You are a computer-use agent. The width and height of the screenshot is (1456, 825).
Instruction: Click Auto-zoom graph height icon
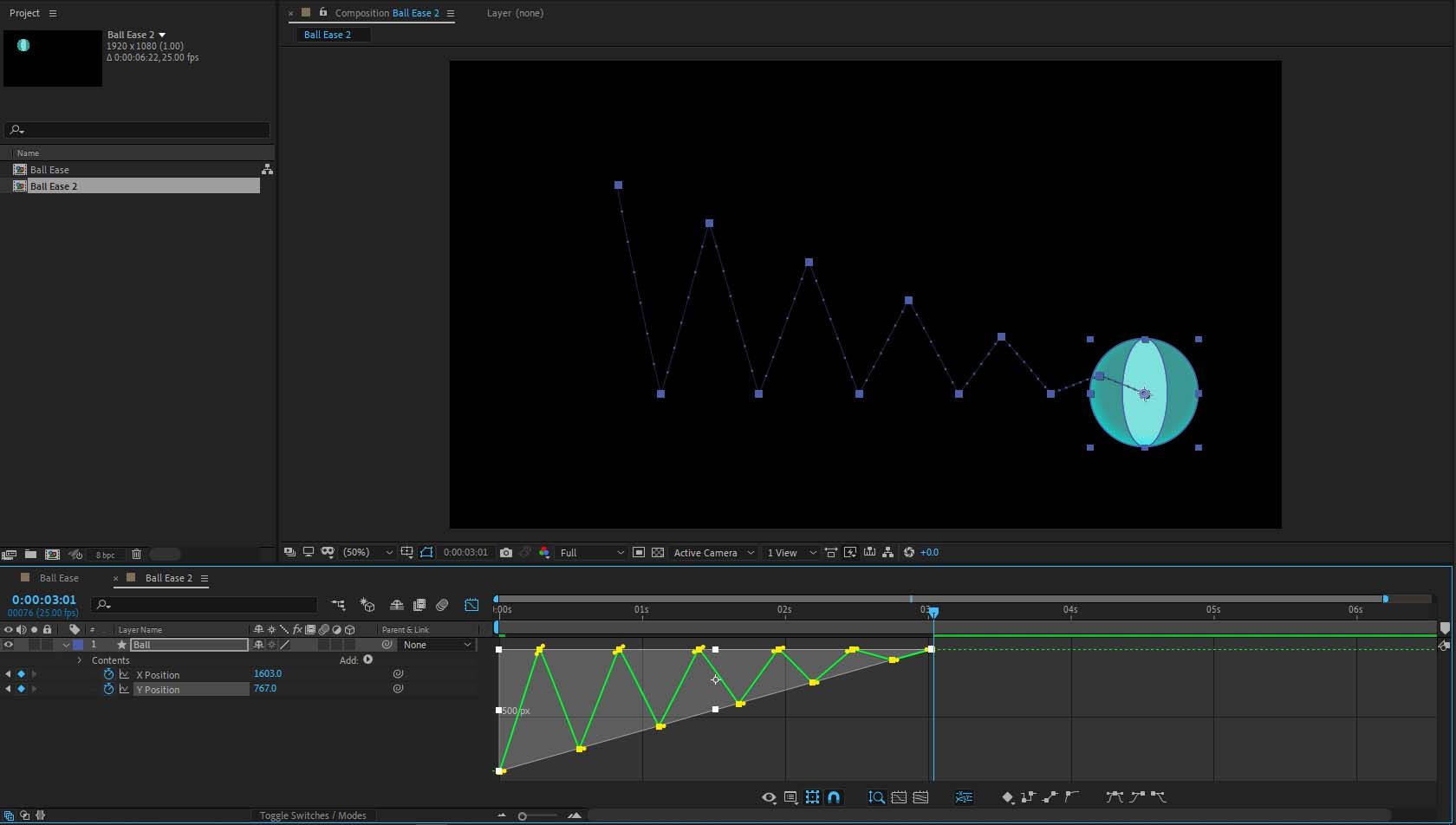click(876, 797)
